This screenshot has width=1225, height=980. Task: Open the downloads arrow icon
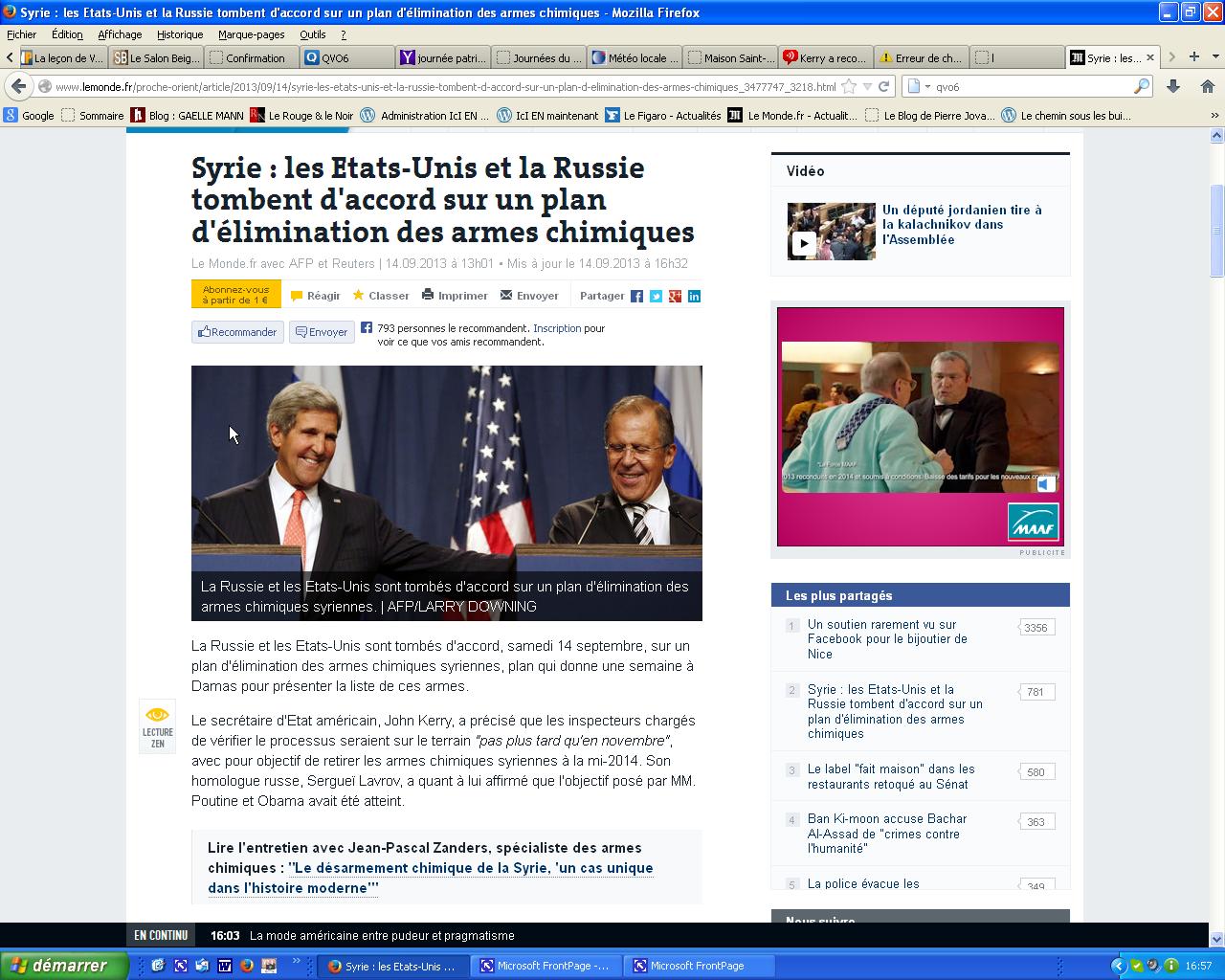(x=1174, y=86)
